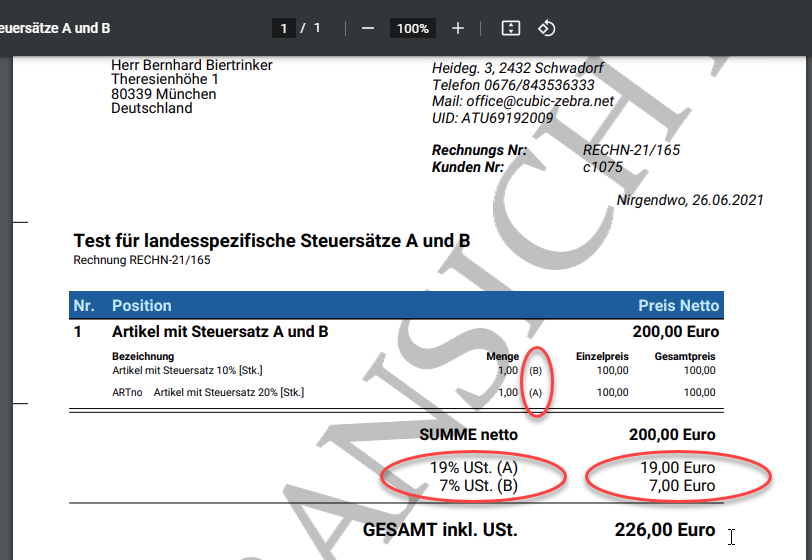Viewport: 812px width, 560px height.
Task: Click the Telefon 0676/843536333 line
Action: [513, 84]
